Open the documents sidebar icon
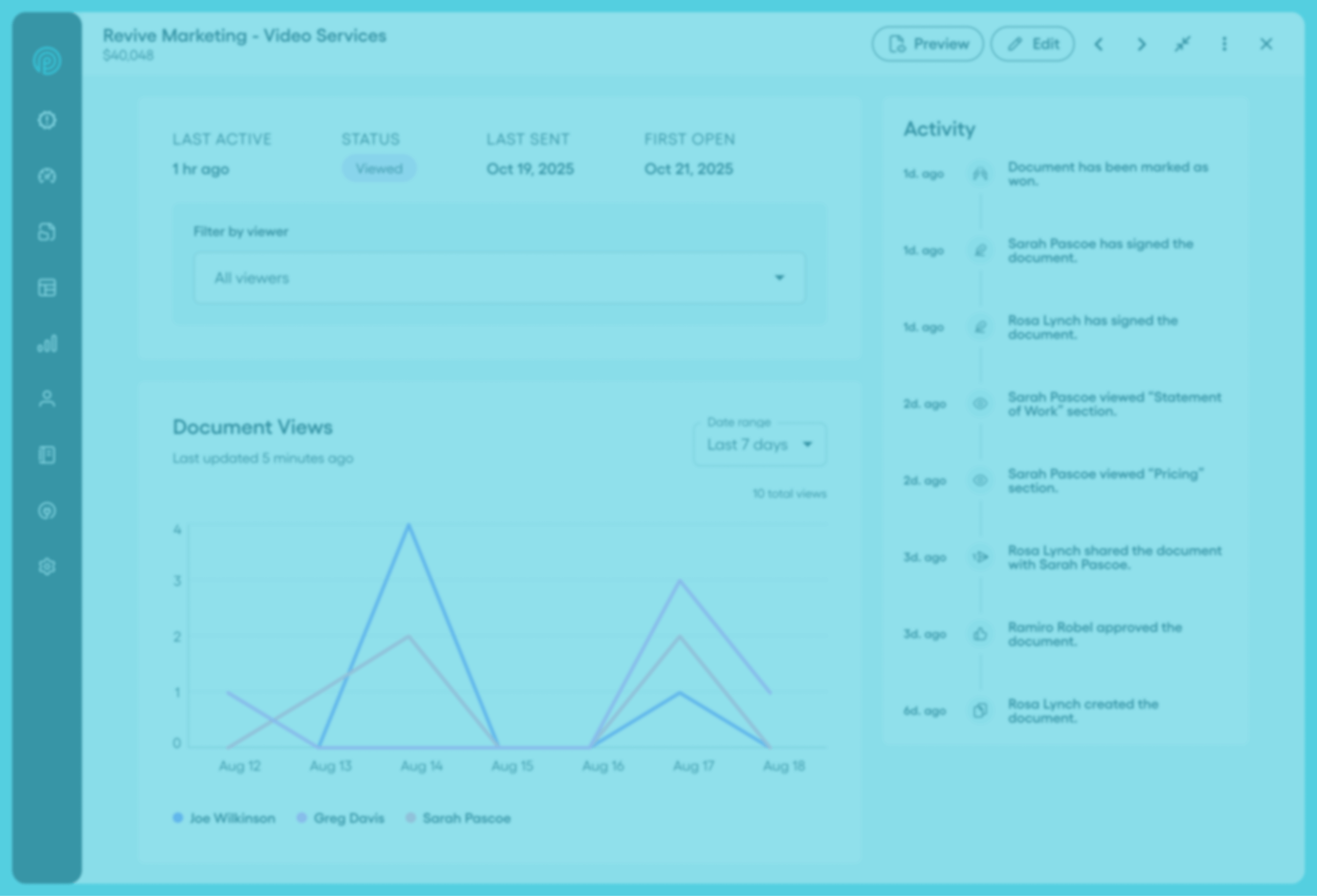1317x896 pixels. 47,232
